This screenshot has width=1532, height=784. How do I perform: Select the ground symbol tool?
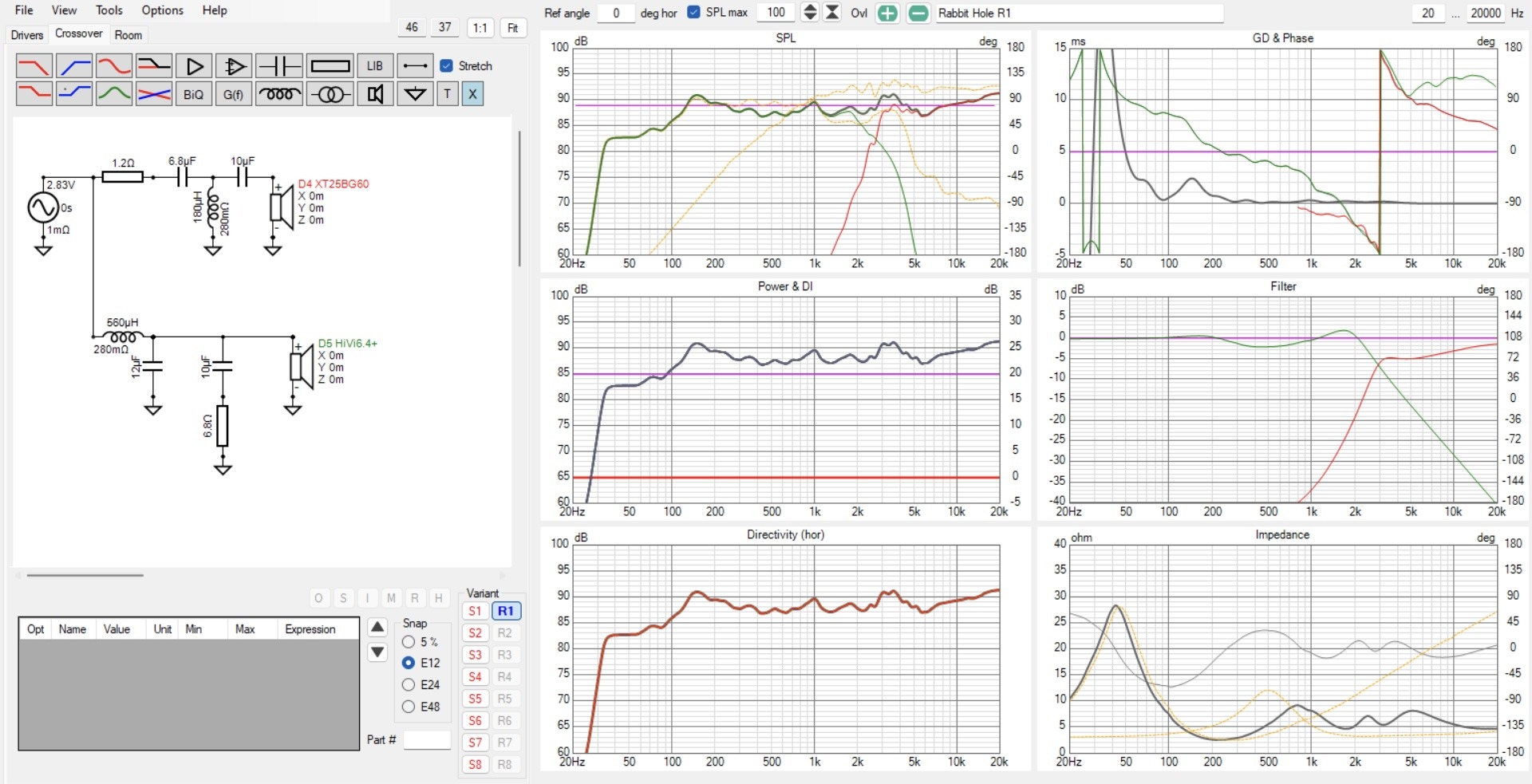pyautogui.click(x=415, y=94)
